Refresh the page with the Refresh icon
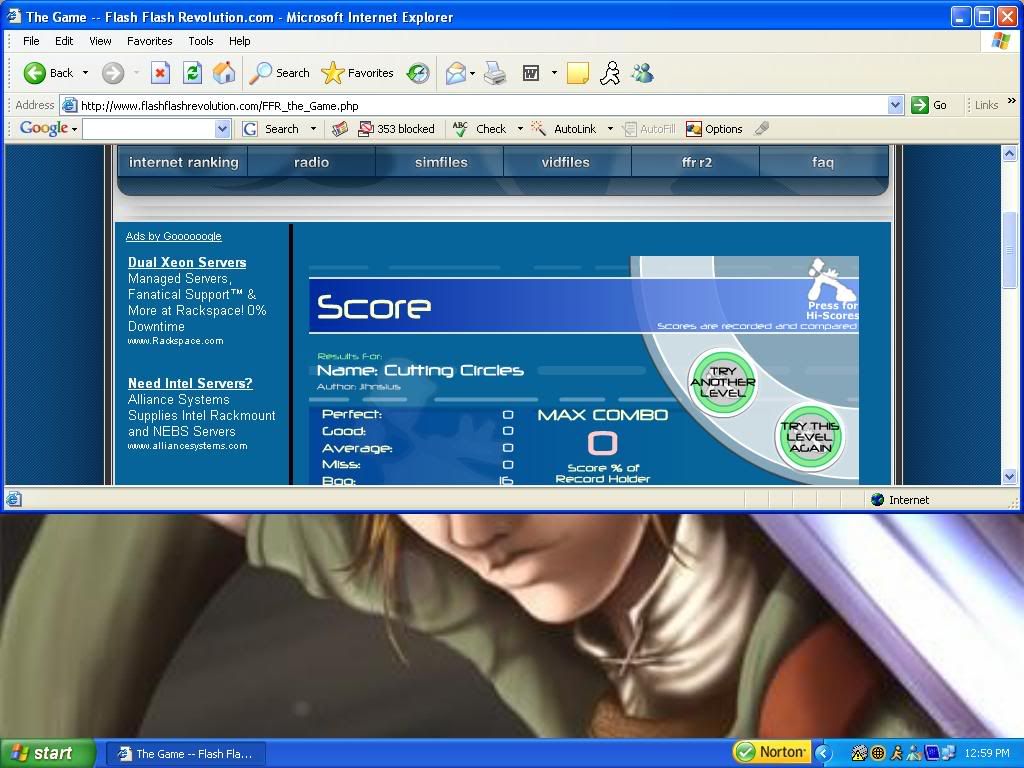The image size is (1024, 768). click(192, 73)
